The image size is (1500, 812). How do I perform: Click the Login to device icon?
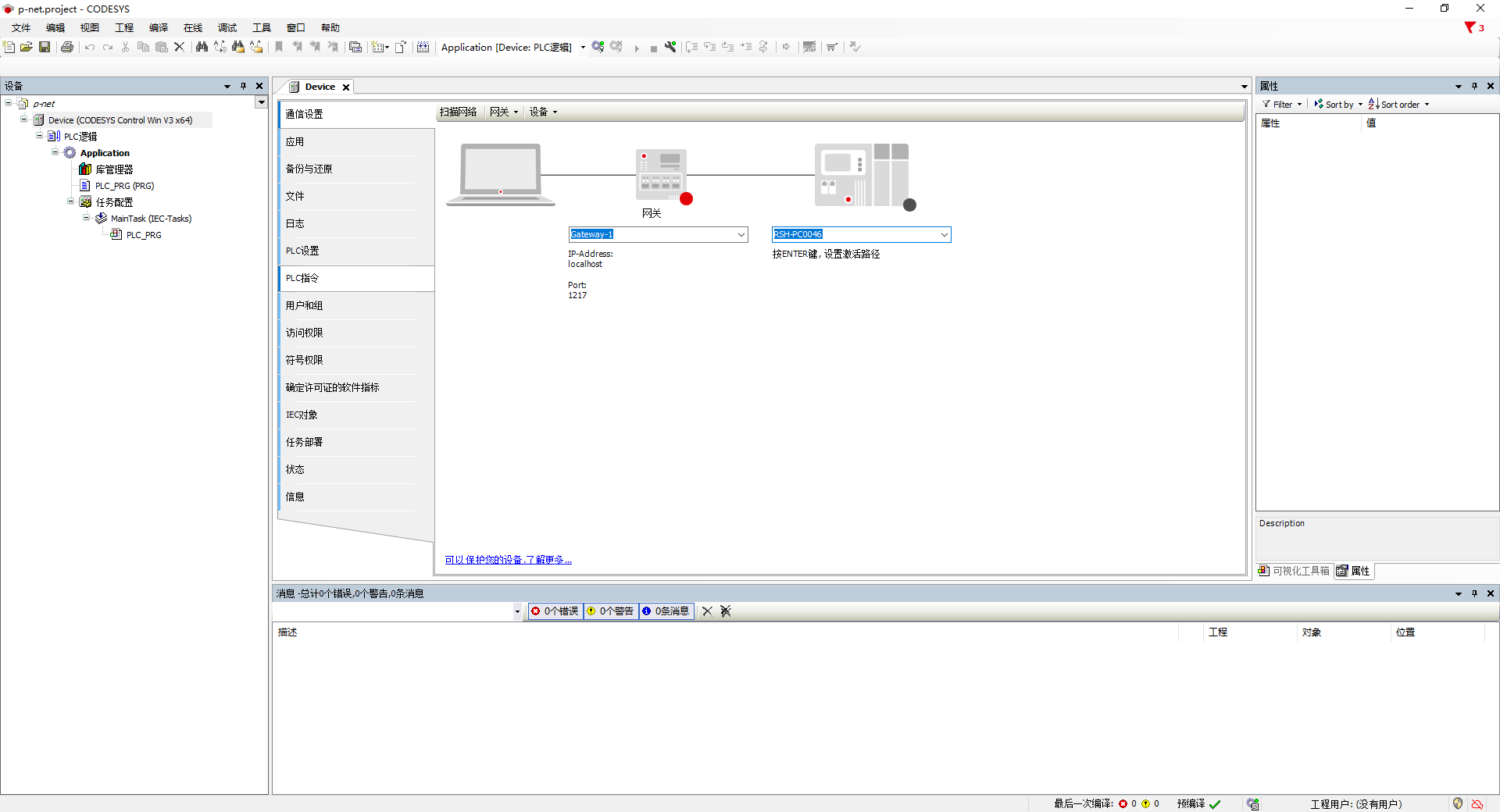point(598,47)
